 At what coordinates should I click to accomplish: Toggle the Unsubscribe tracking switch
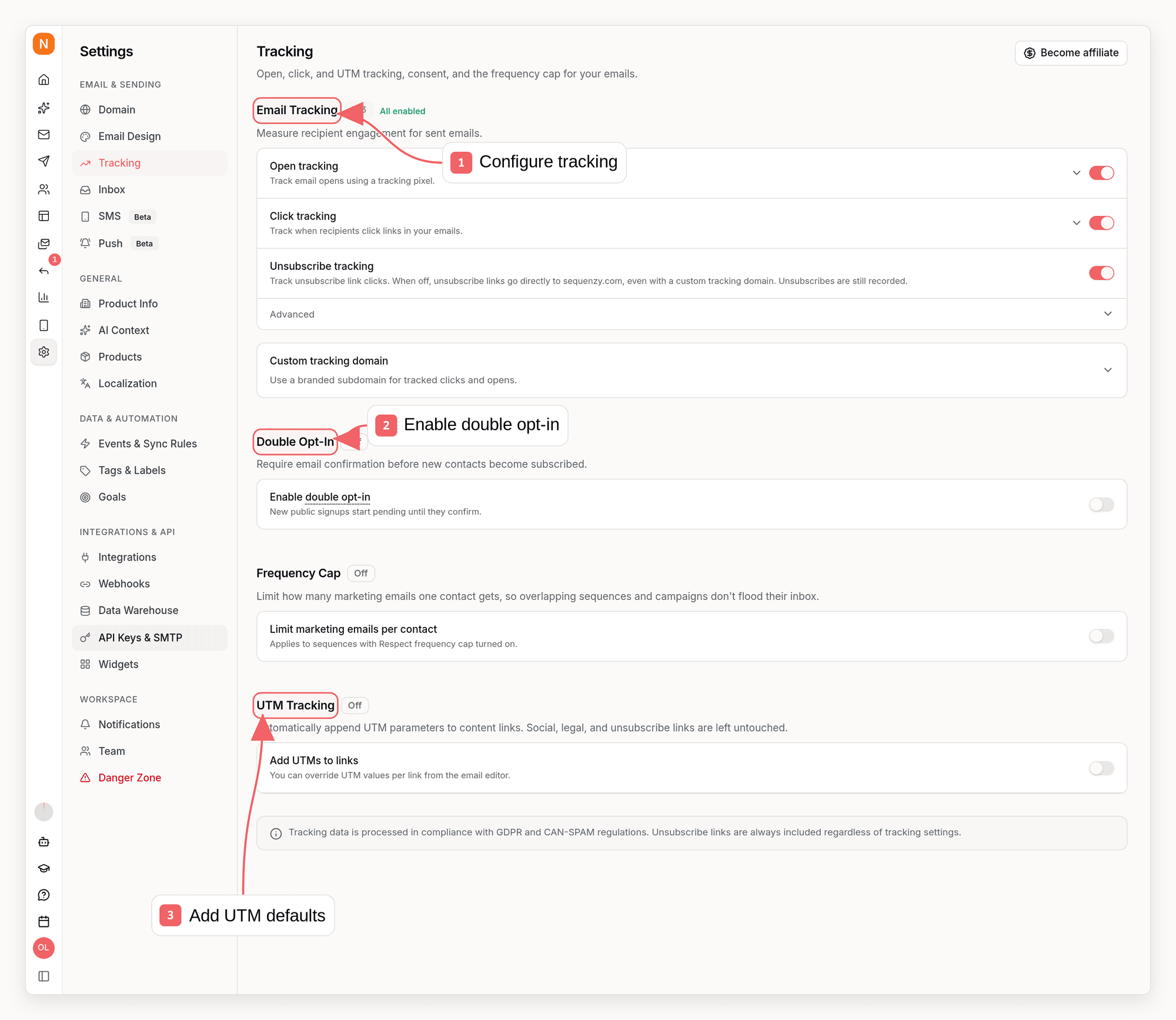click(x=1101, y=273)
